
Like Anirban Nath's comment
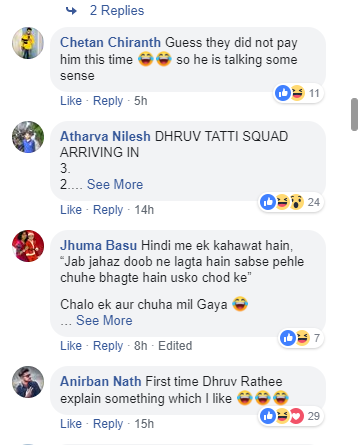[71, 424]
